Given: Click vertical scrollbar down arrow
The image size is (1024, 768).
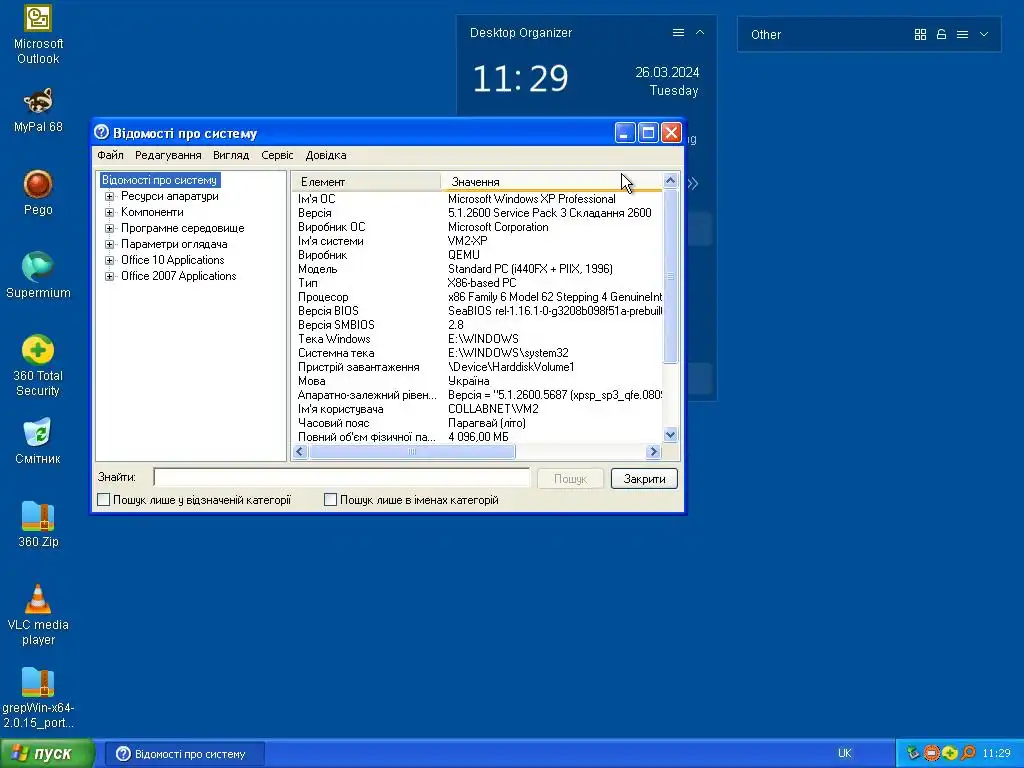Looking at the screenshot, I should pyautogui.click(x=670, y=435).
